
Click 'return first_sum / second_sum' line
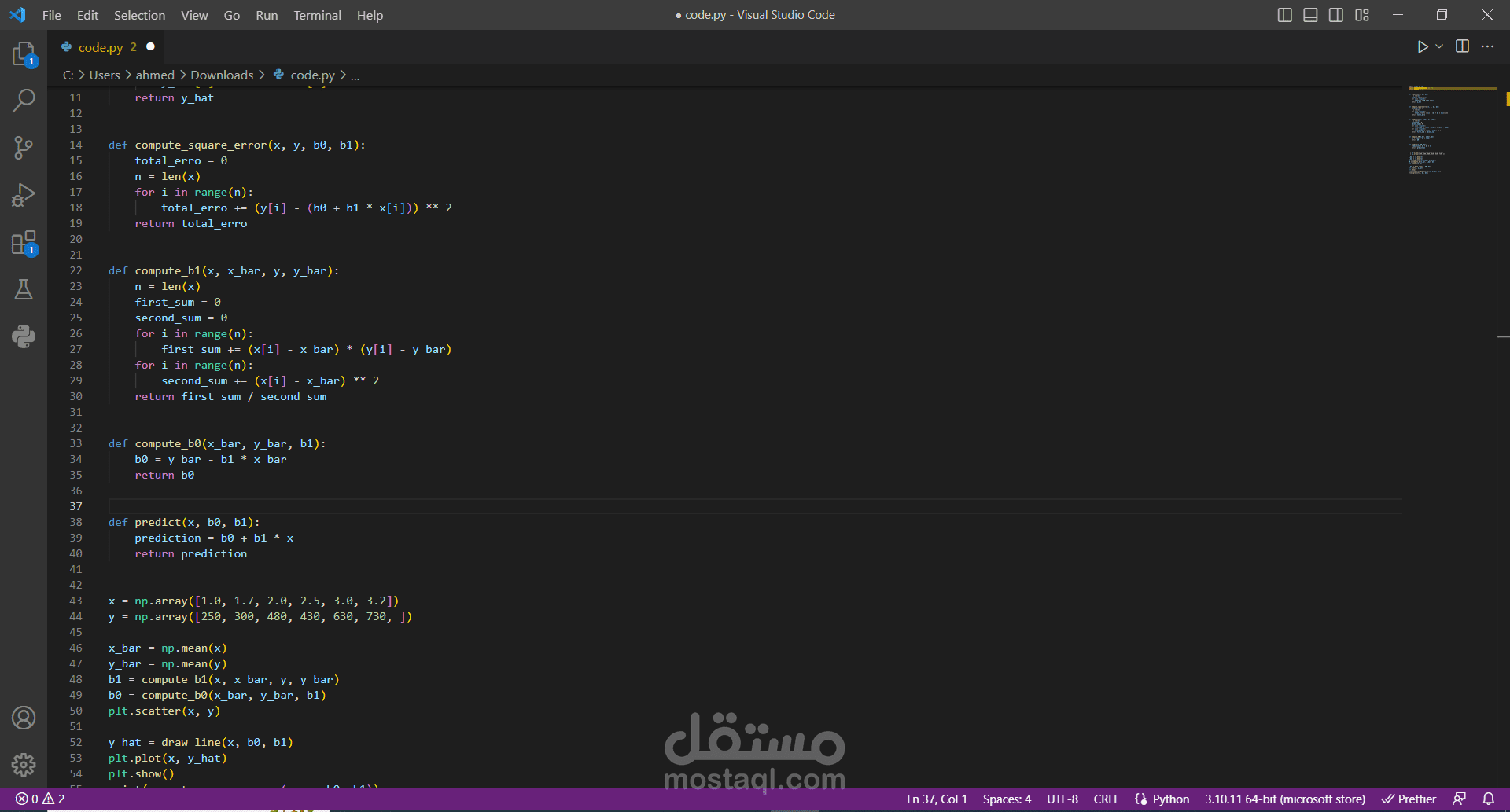point(230,396)
